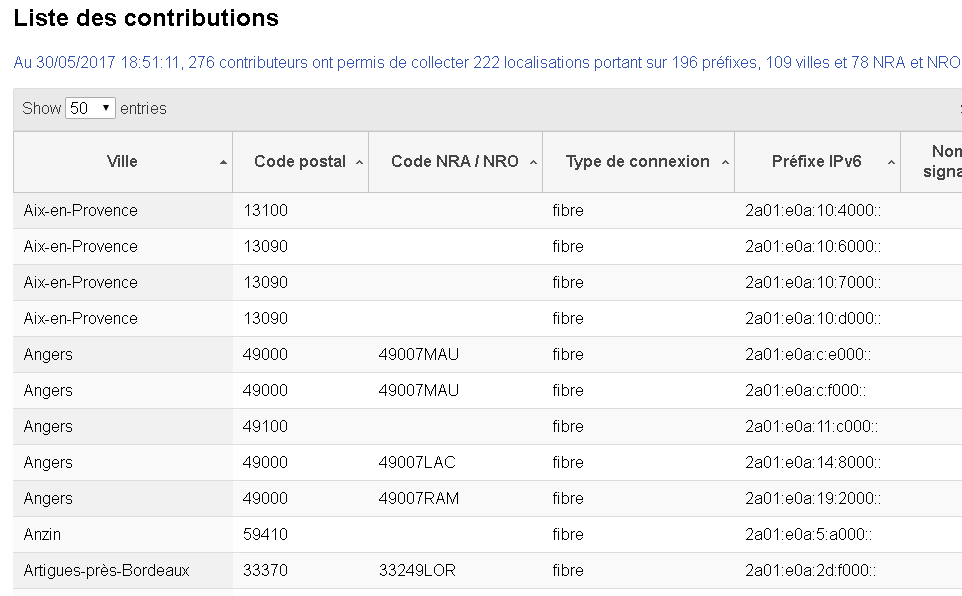Click the Code postal sort arrow

(x=359, y=162)
